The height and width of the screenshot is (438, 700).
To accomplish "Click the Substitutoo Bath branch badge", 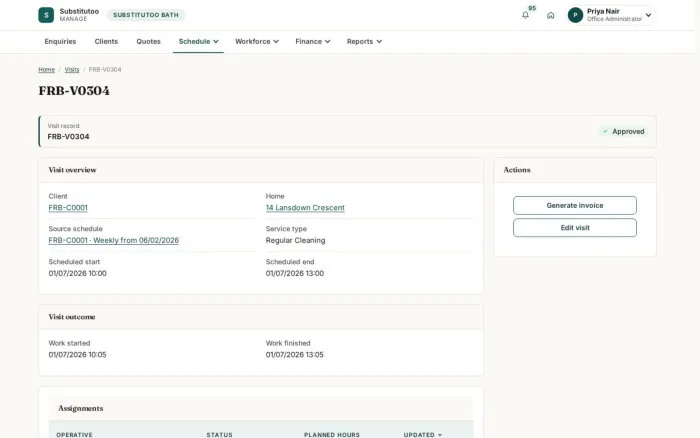I will pyautogui.click(x=146, y=15).
